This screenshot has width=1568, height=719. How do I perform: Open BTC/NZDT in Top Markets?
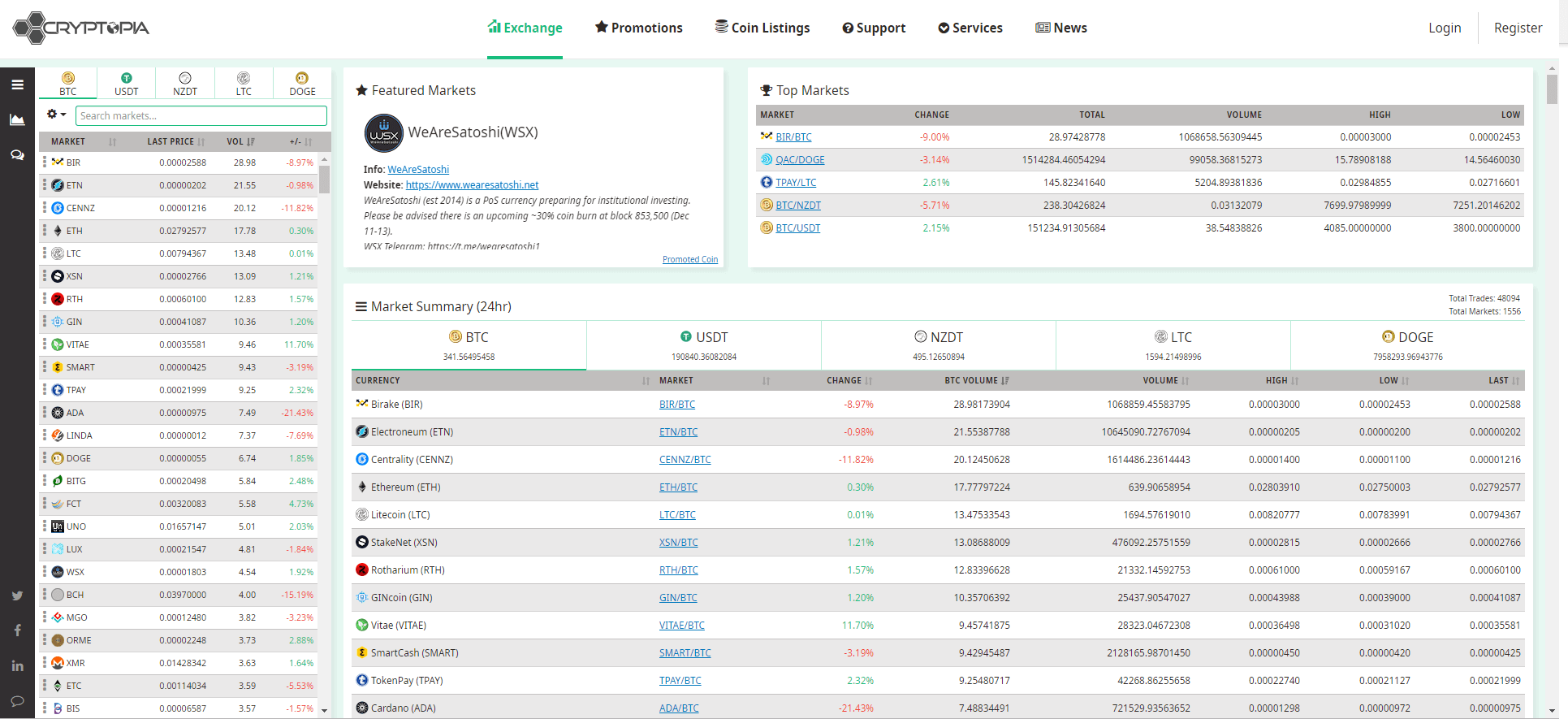(798, 206)
